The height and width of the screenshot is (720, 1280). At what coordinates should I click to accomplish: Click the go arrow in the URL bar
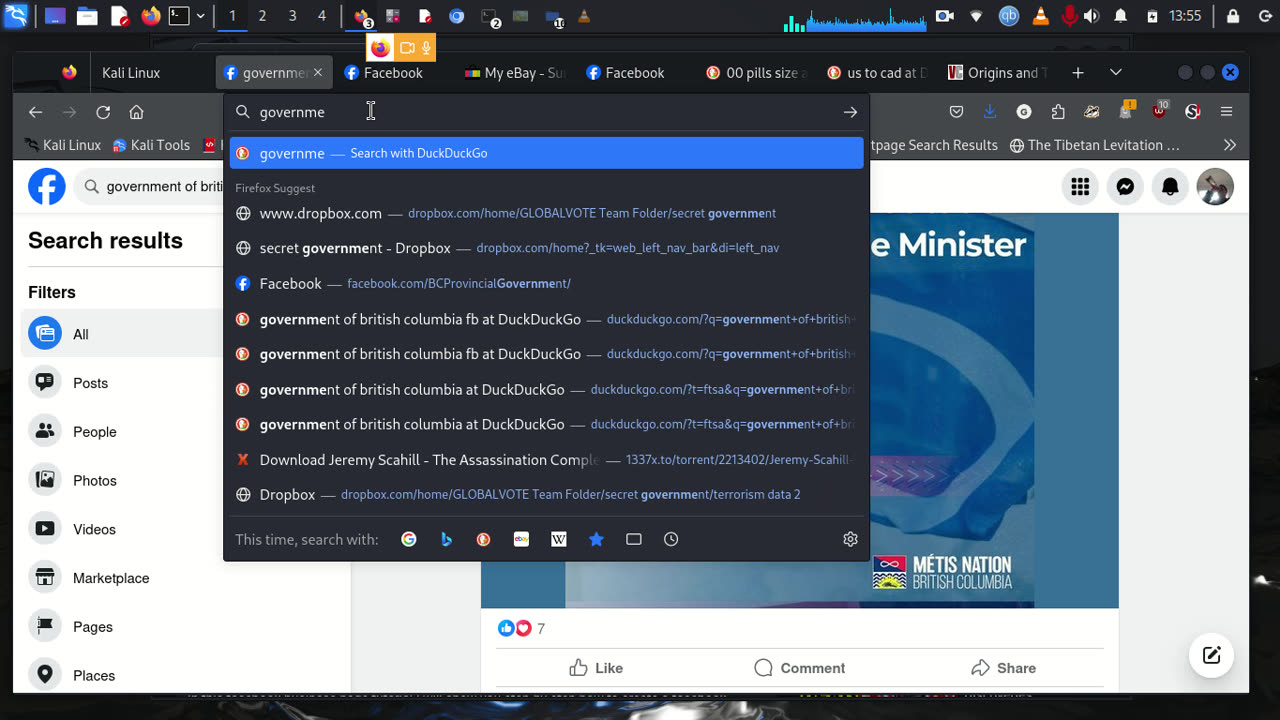click(850, 112)
